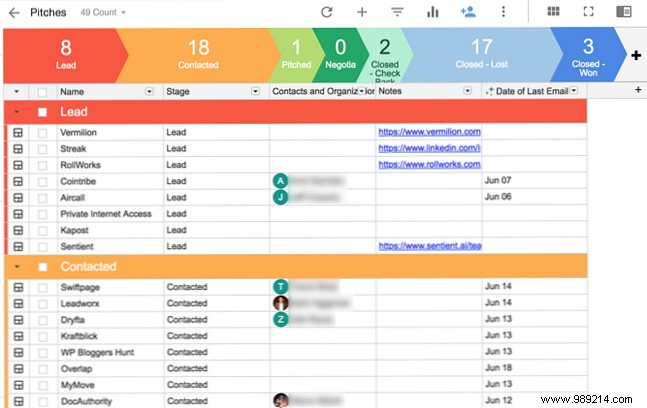Select the Pitched pipeline stage
This screenshot has width=647, height=408.
click(295, 55)
